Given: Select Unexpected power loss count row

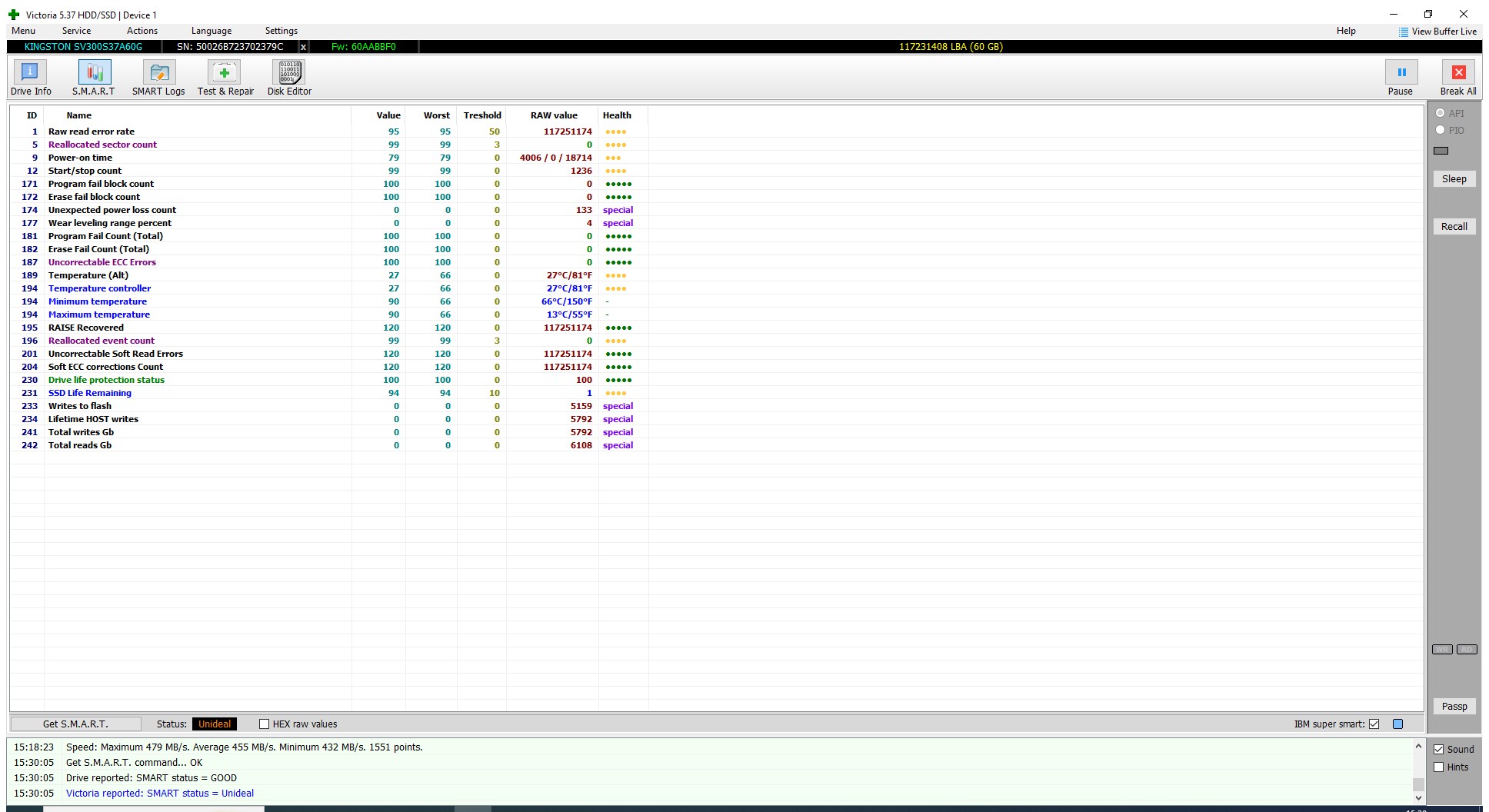Looking at the screenshot, I should tap(329, 210).
